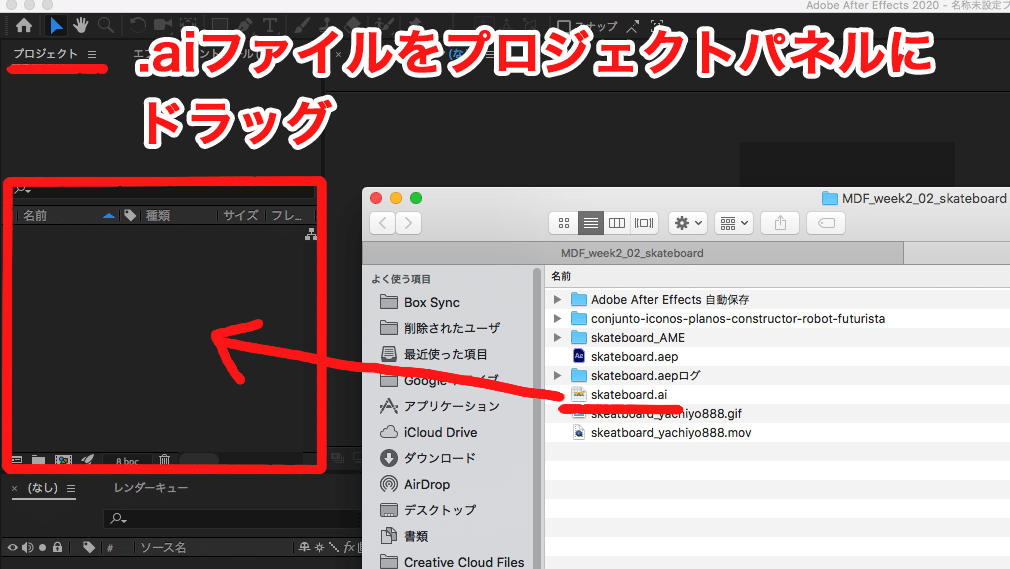The width and height of the screenshot is (1010, 569).
Task: Select the Type tool
Action: coord(270,26)
